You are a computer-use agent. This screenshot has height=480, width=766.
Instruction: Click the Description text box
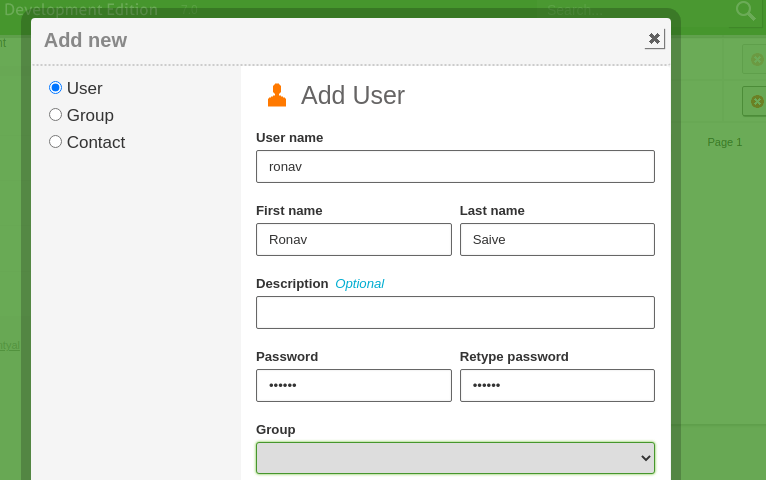[x=455, y=313]
